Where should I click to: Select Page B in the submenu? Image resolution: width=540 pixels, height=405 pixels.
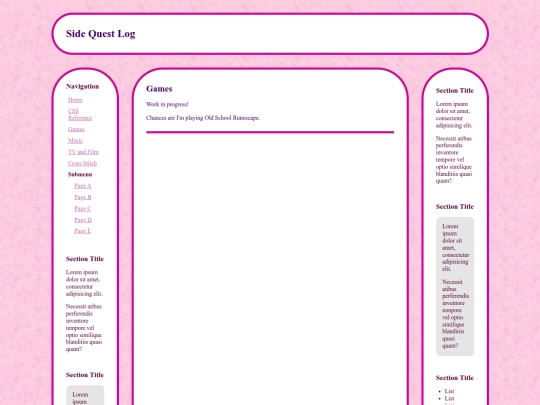click(83, 197)
